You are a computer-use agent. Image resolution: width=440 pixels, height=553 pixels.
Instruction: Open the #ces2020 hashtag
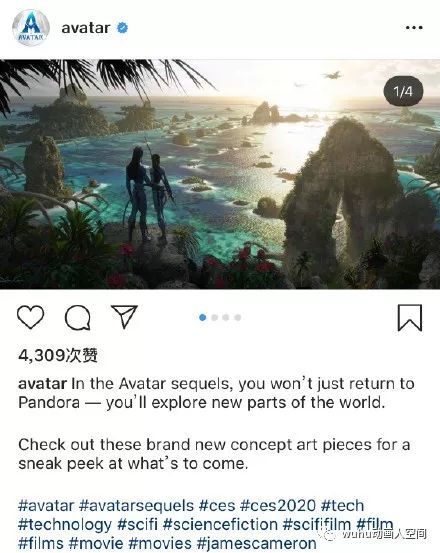(278, 506)
